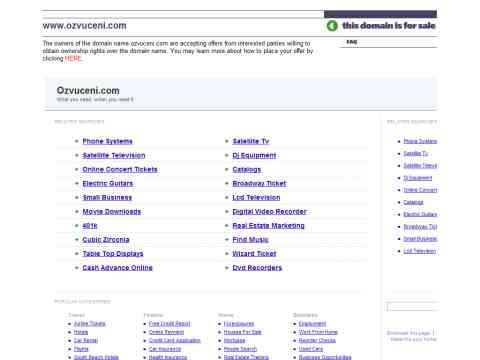Open the Find Music link
The image size is (480, 360).
(x=250, y=240)
